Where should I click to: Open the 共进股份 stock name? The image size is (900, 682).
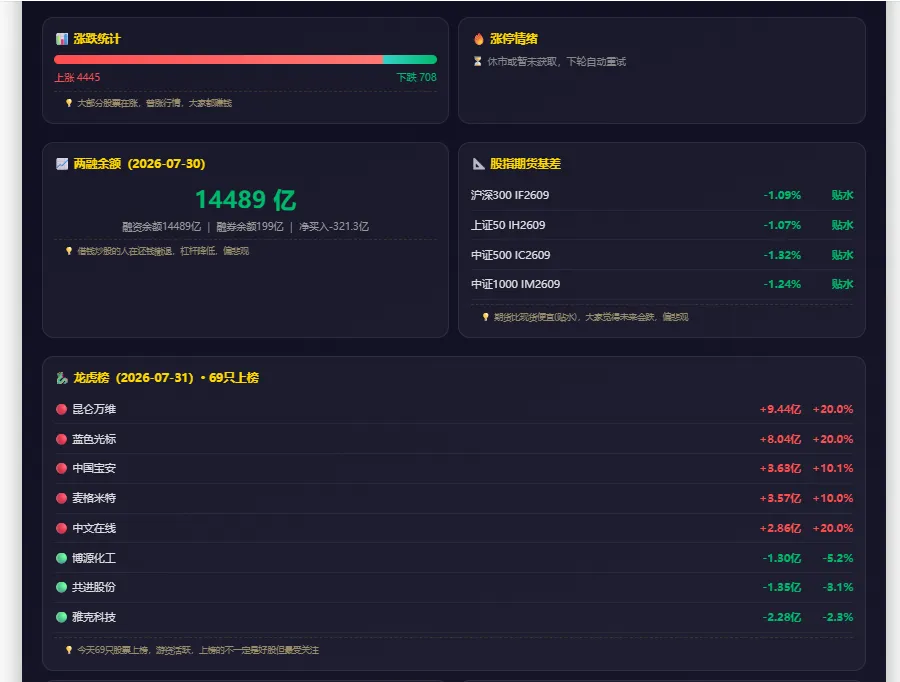pyautogui.click(x=94, y=587)
